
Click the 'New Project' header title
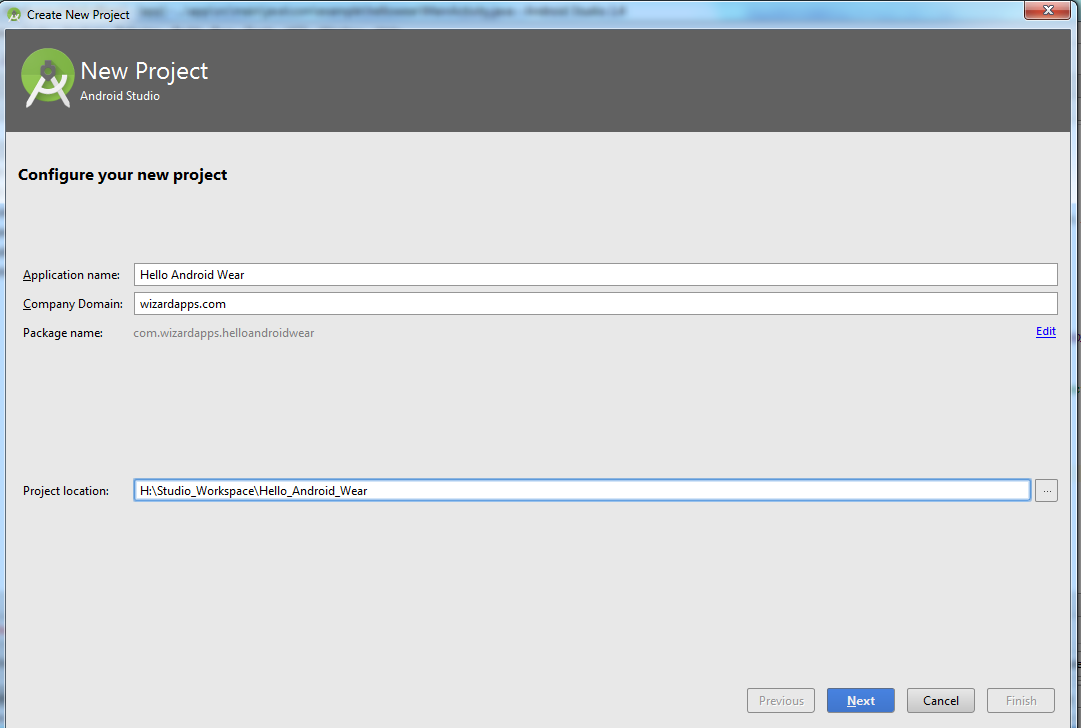144,70
